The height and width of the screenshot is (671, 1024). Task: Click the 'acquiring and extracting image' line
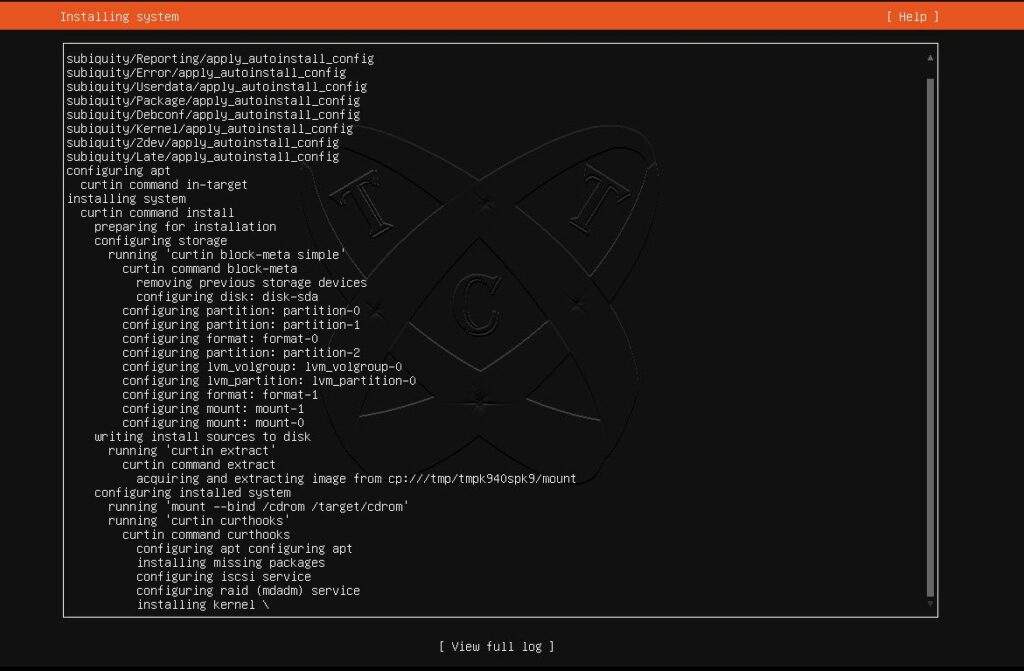(x=357, y=479)
